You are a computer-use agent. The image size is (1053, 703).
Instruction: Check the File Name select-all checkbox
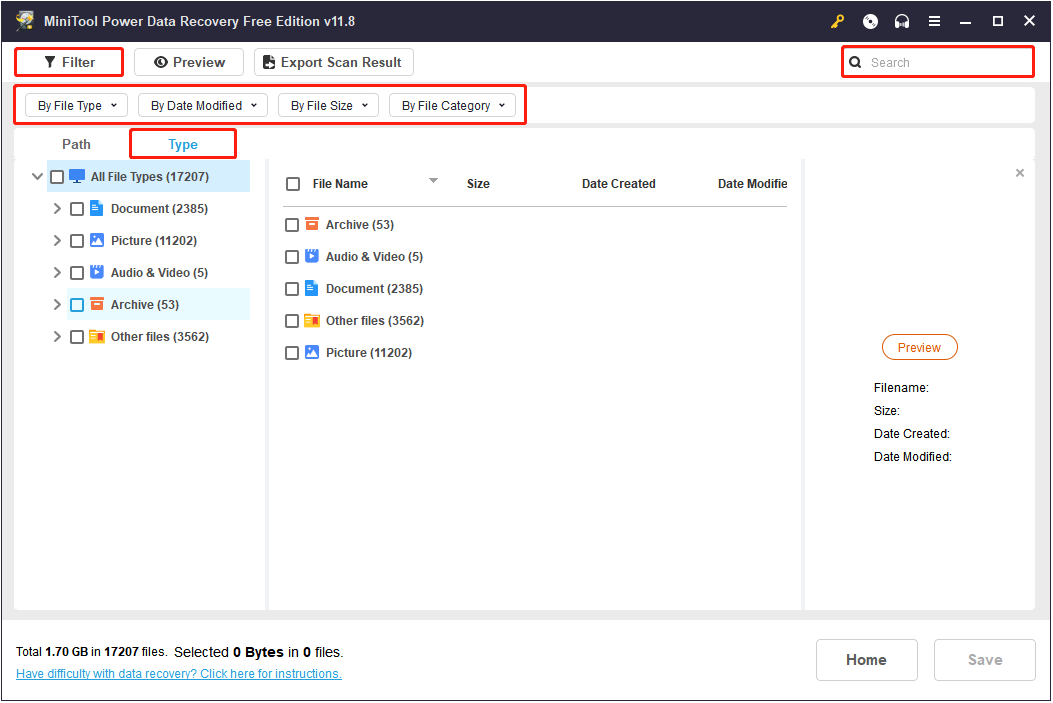[293, 184]
